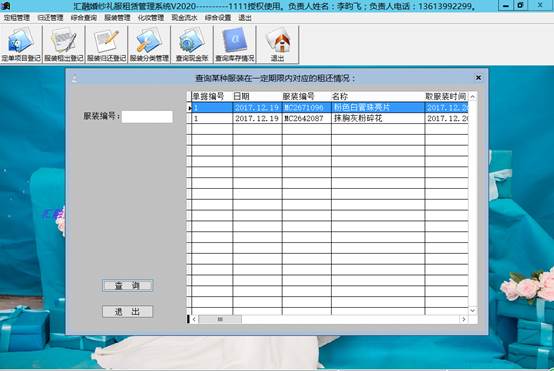The width and height of the screenshot is (554, 371).
Task: Open the 查询现金账 toolbar icon
Action: (192, 45)
